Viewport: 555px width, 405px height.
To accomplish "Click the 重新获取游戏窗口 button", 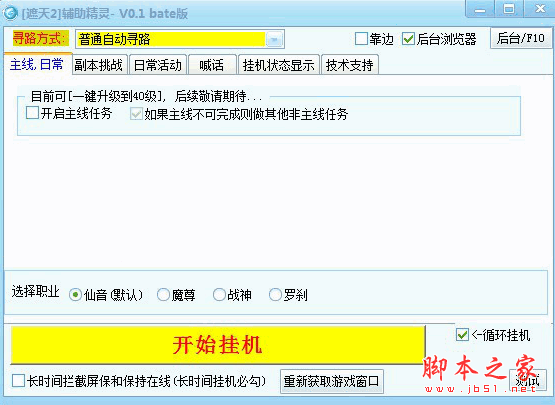I will [x=332, y=381].
